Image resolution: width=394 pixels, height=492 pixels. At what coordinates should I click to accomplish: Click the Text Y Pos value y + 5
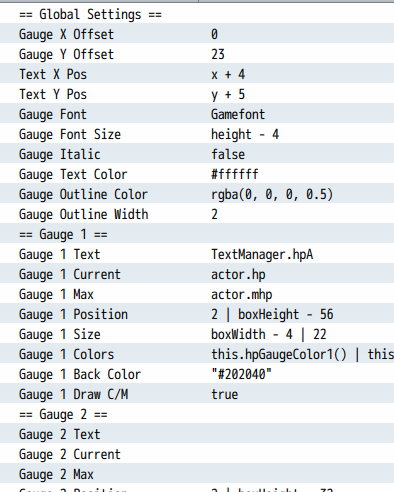pyautogui.click(x=228, y=95)
